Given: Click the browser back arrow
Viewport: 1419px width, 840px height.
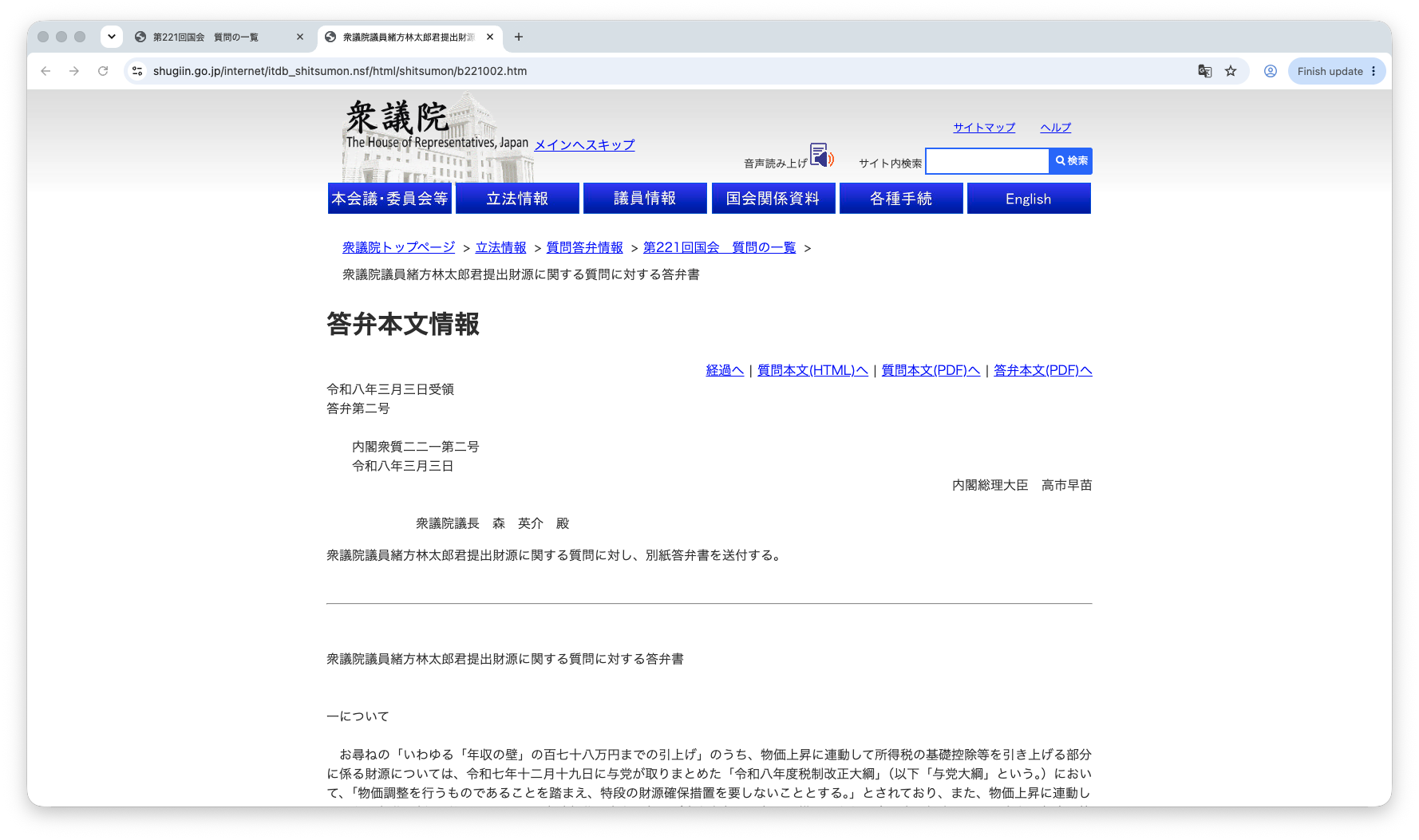Looking at the screenshot, I should tap(45, 71).
